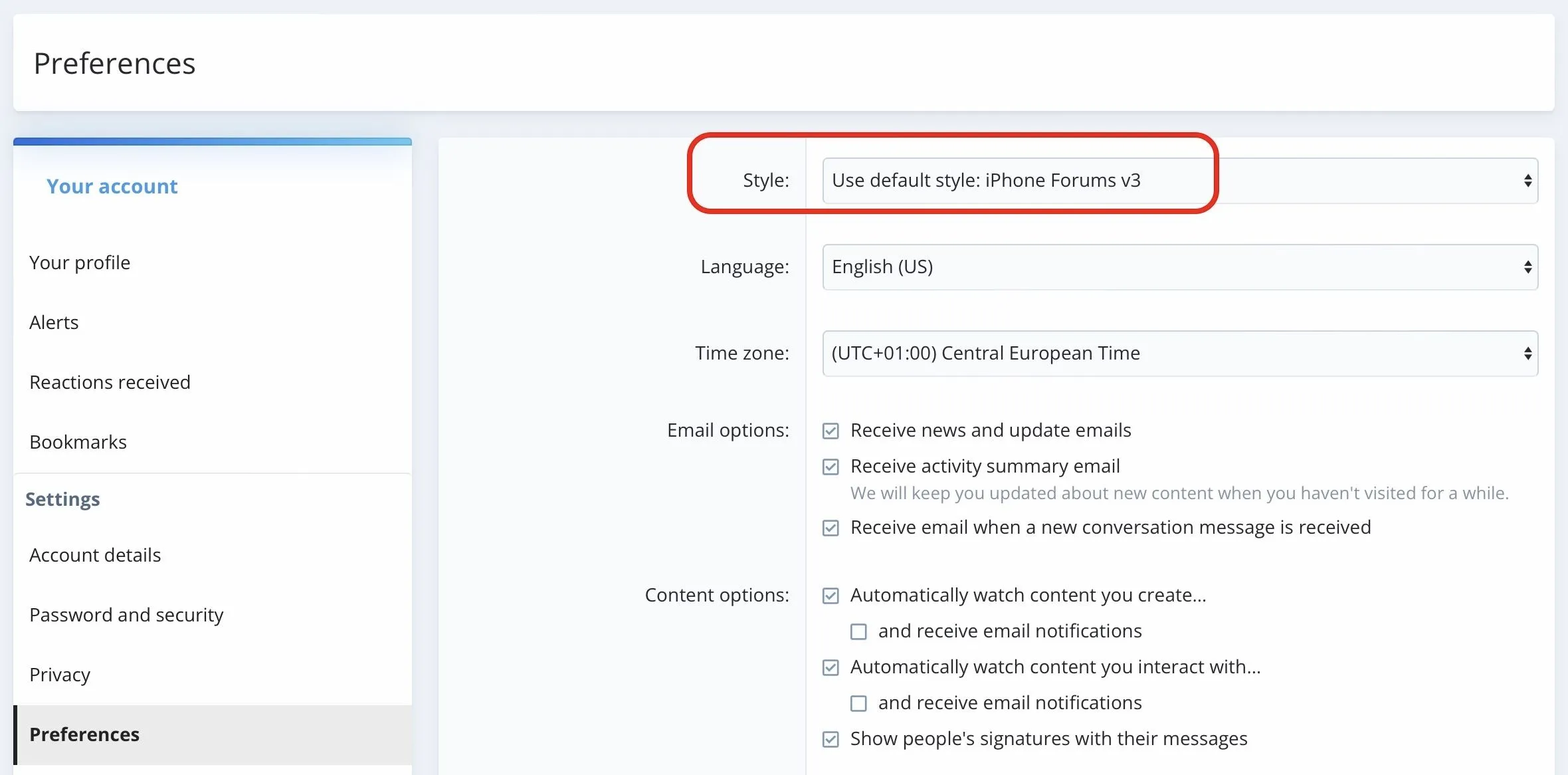Click the Your account heading link

(x=112, y=187)
